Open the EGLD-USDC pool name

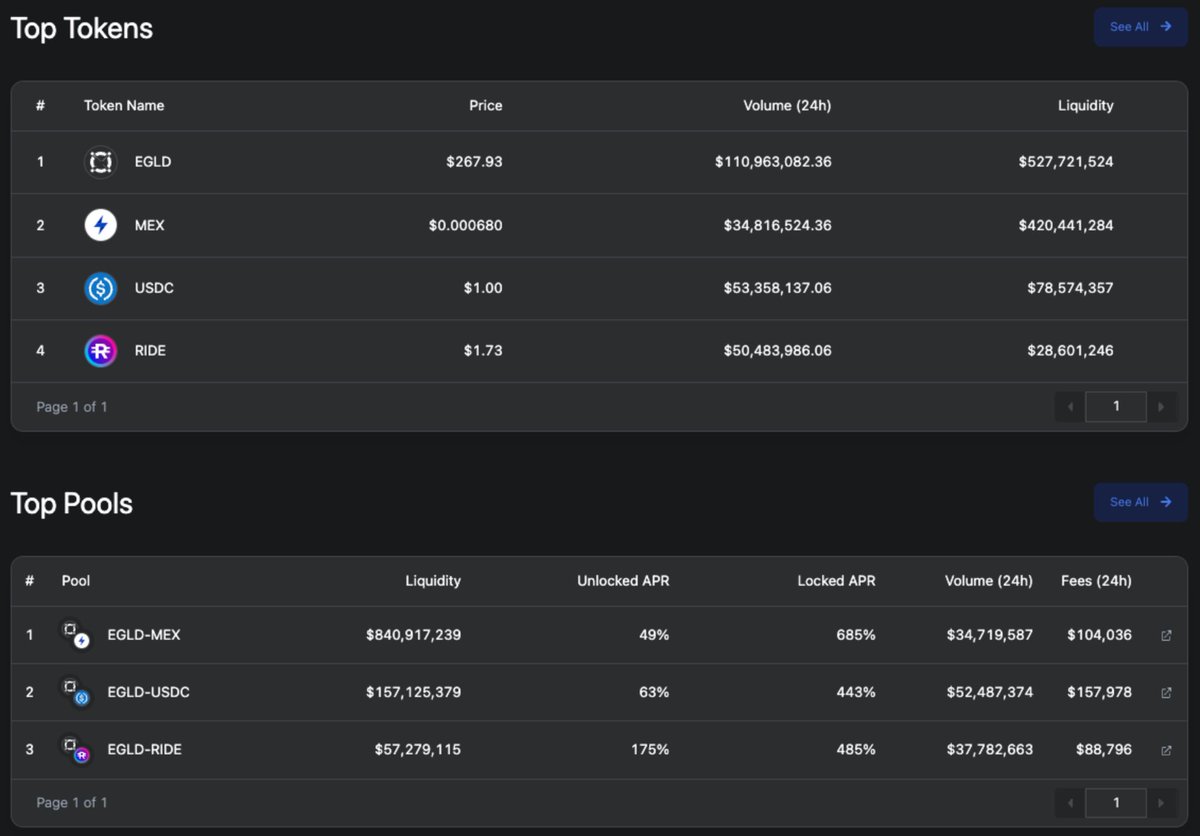coord(148,692)
